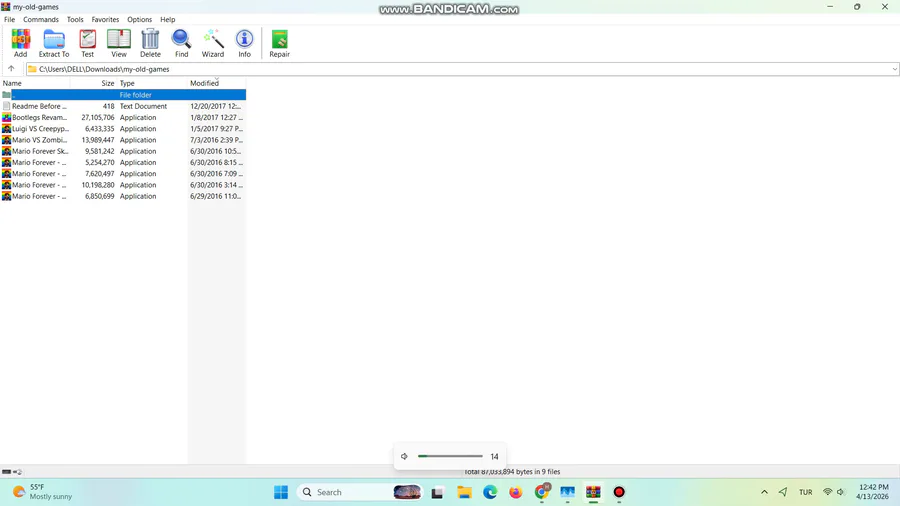The width and height of the screenshot is (900, 506).
Task: Switch the TUR input language indicator
Action: [806, 492]
